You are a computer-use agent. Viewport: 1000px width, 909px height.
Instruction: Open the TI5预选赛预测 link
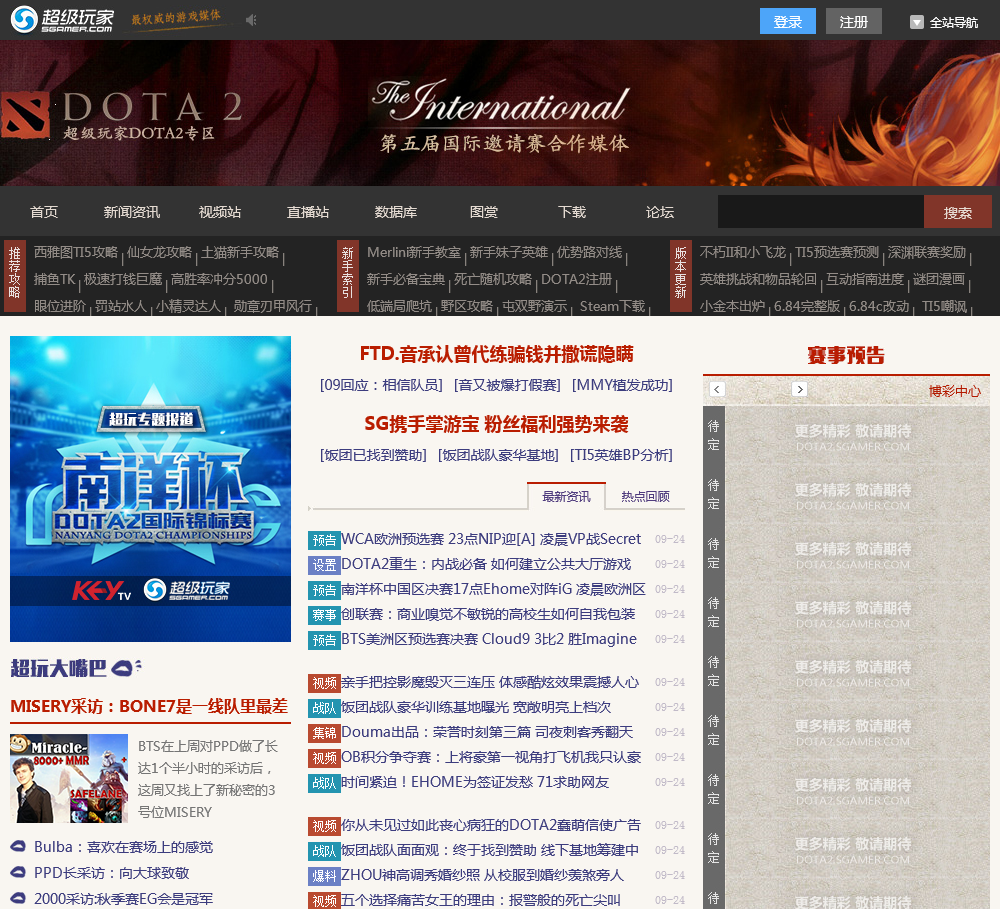click(837, 252)
